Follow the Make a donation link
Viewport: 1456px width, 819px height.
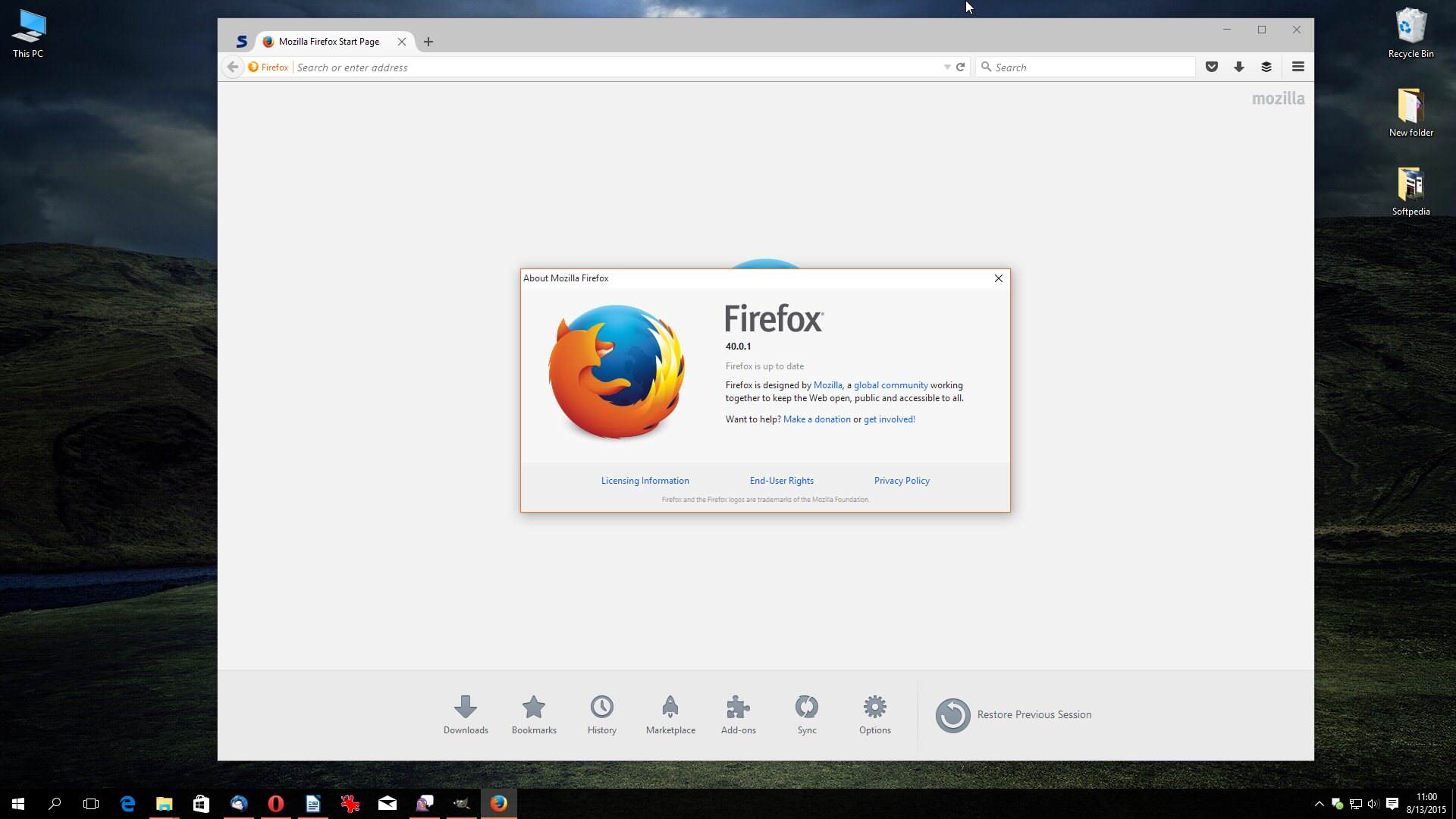tap(817, 419)
